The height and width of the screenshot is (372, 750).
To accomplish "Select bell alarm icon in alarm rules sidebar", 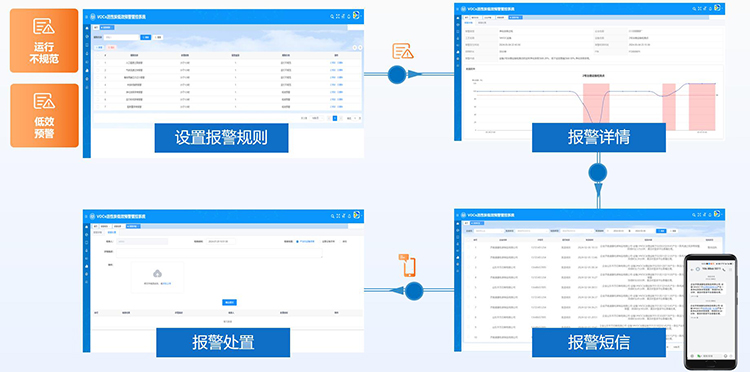I will click(x=87, y=71).
